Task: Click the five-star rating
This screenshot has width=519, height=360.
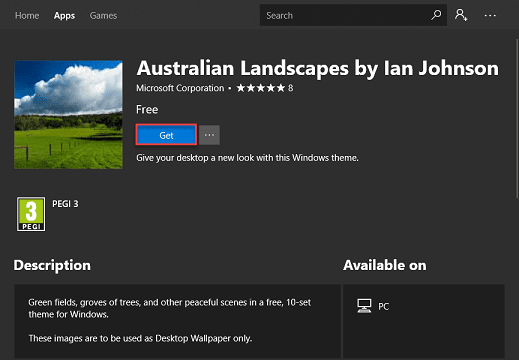Action: coord(261,88)
